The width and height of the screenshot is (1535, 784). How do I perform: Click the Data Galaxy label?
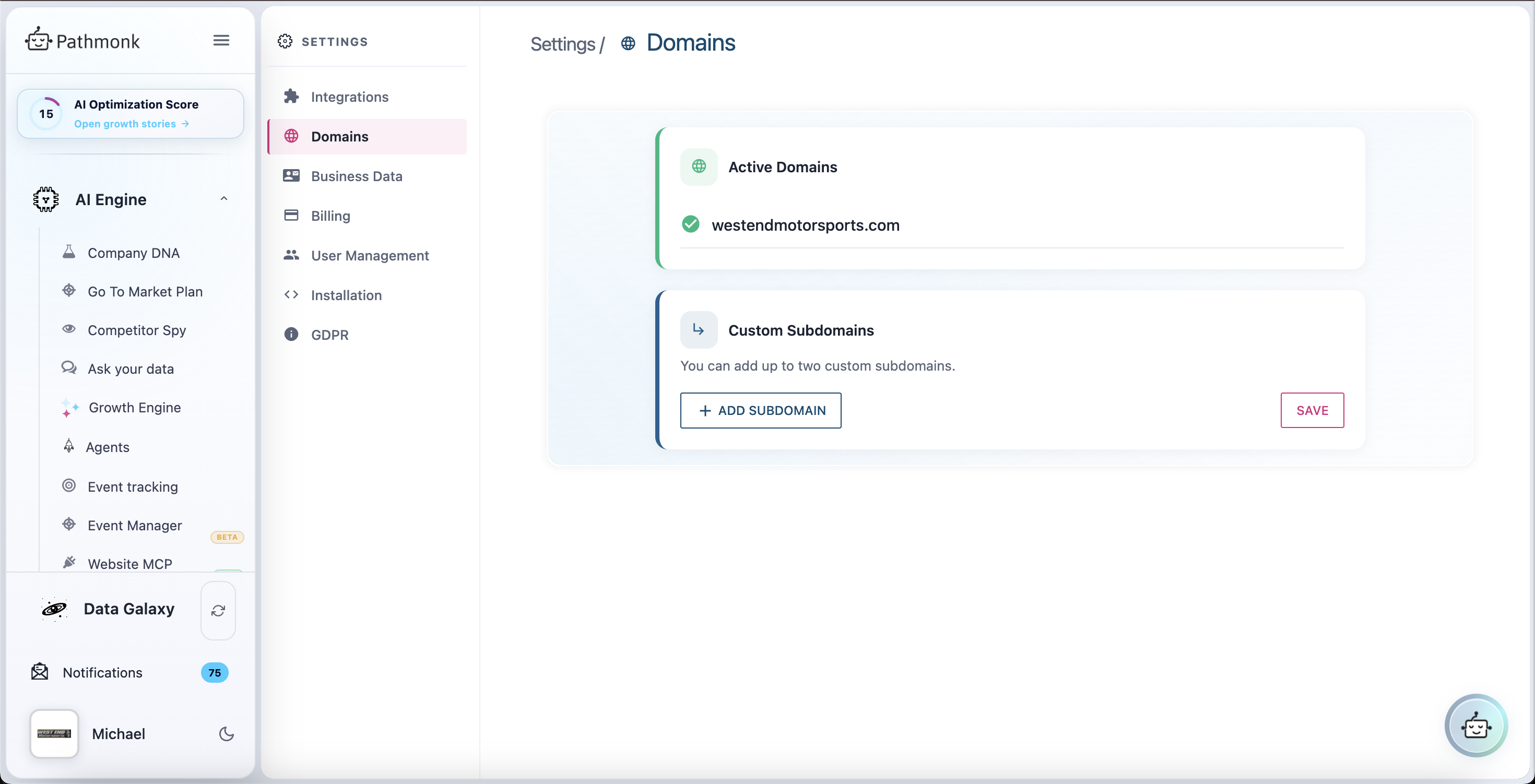(129, 609)
